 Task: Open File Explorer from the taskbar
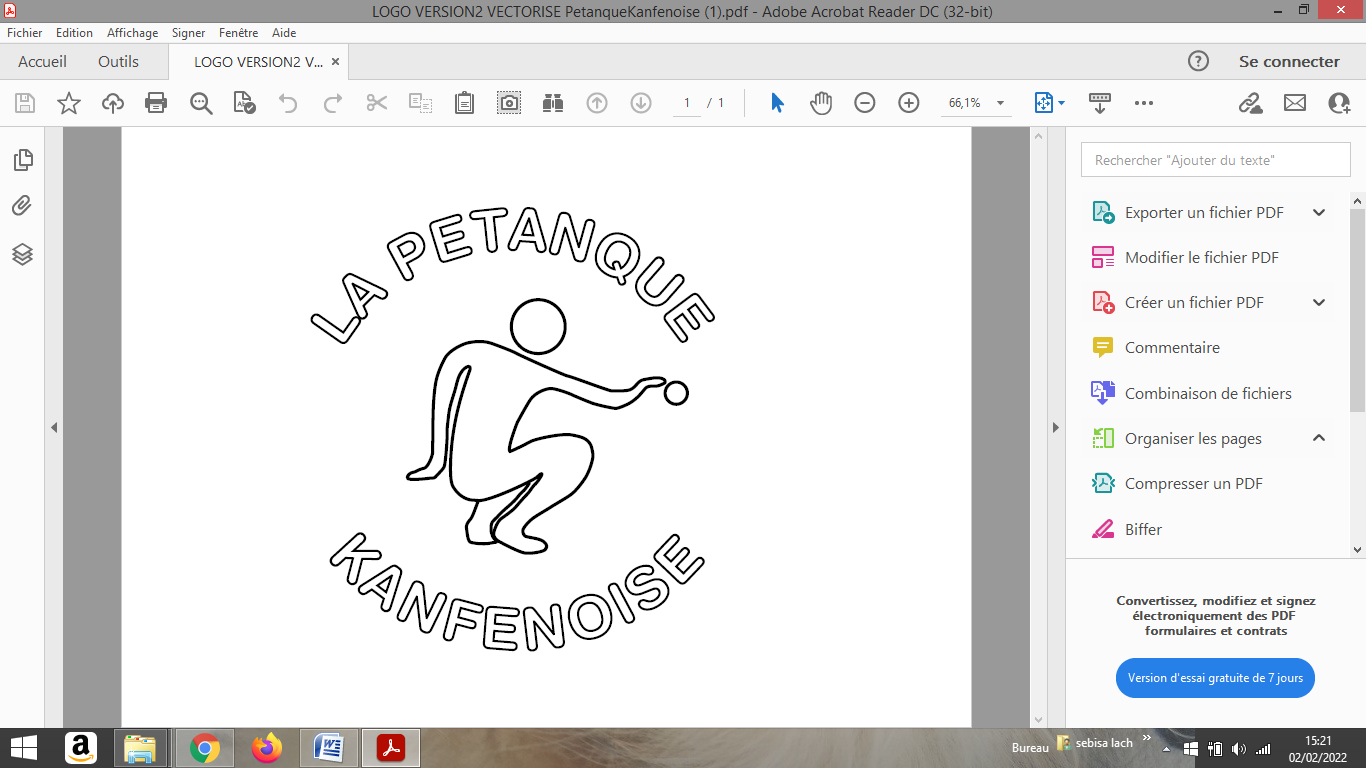click(x=140, y=747)
